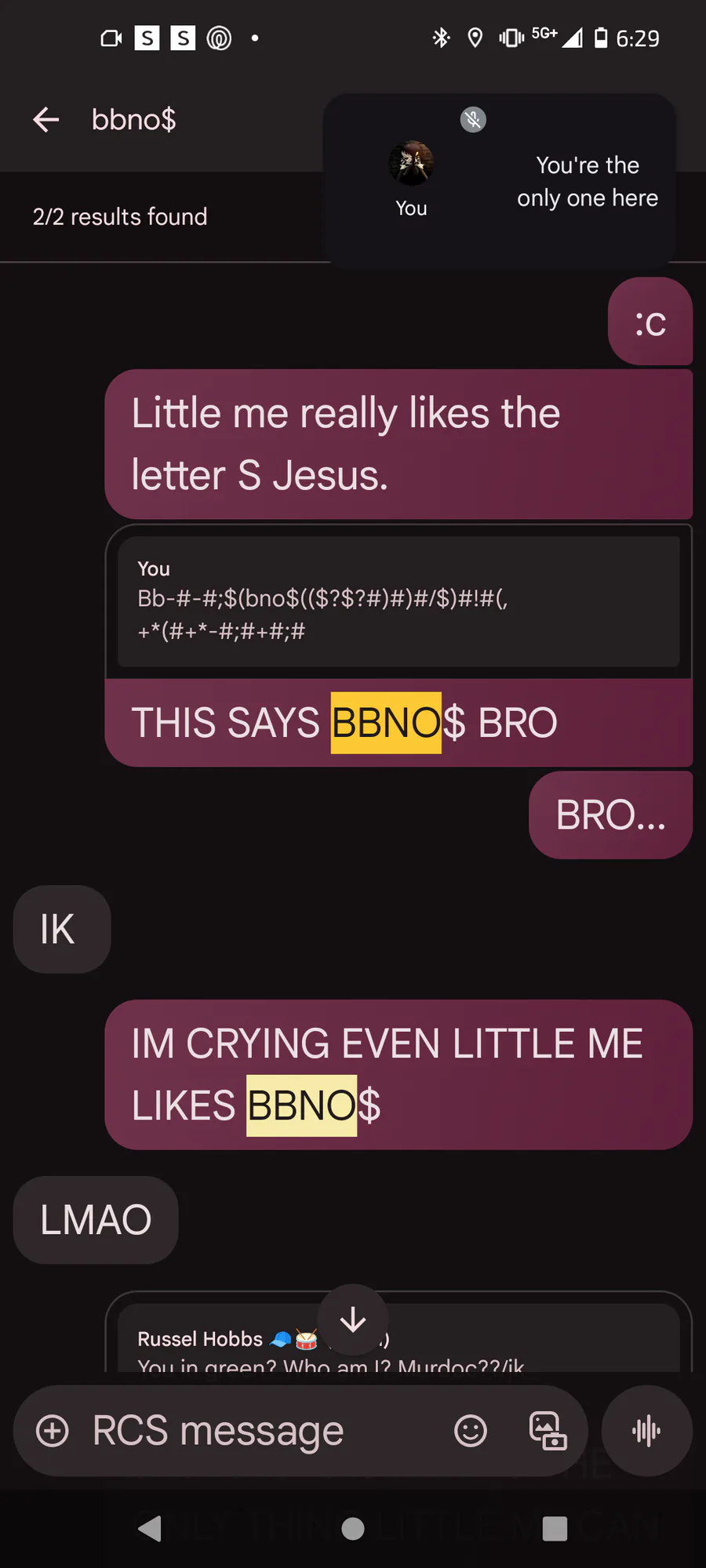The image size is (706, 1568).
Task: Tap the "BRO..." sent message bubble
Action: (610, 815)
